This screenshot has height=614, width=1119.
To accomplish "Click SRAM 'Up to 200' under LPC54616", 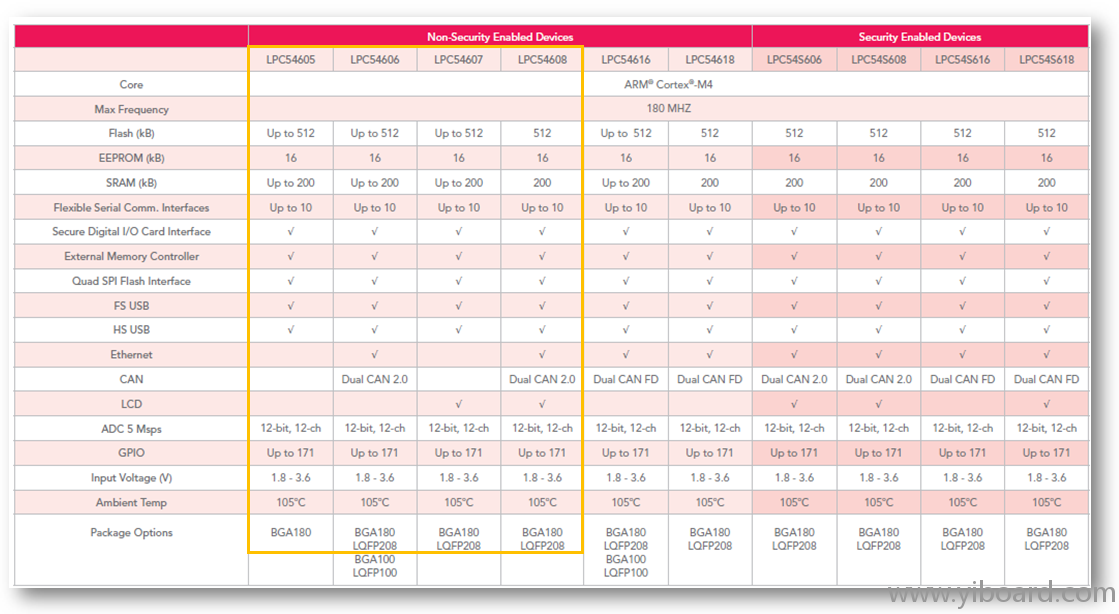I will click(626, 183).
